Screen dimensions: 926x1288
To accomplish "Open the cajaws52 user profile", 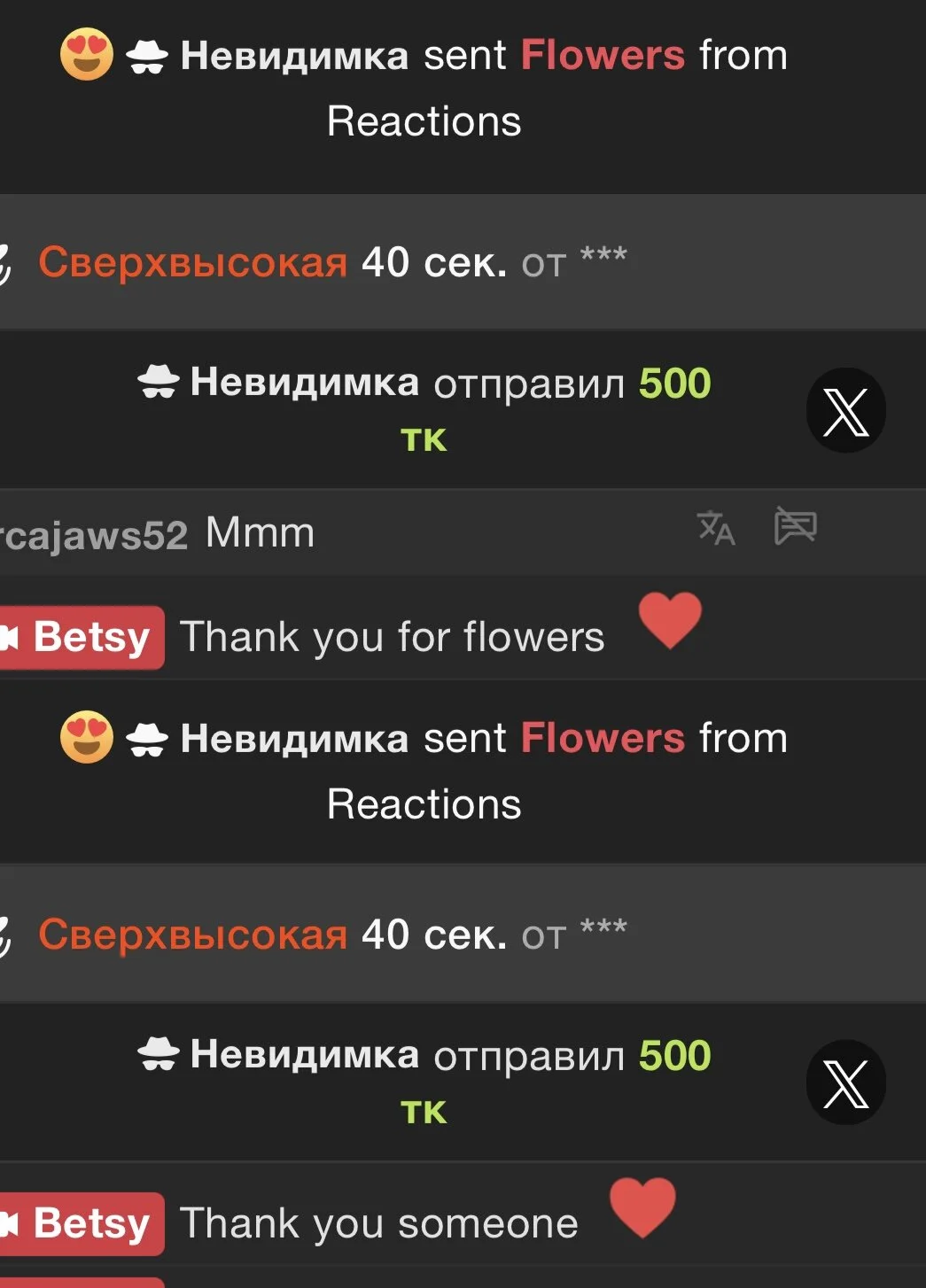I will pos(93,535).
